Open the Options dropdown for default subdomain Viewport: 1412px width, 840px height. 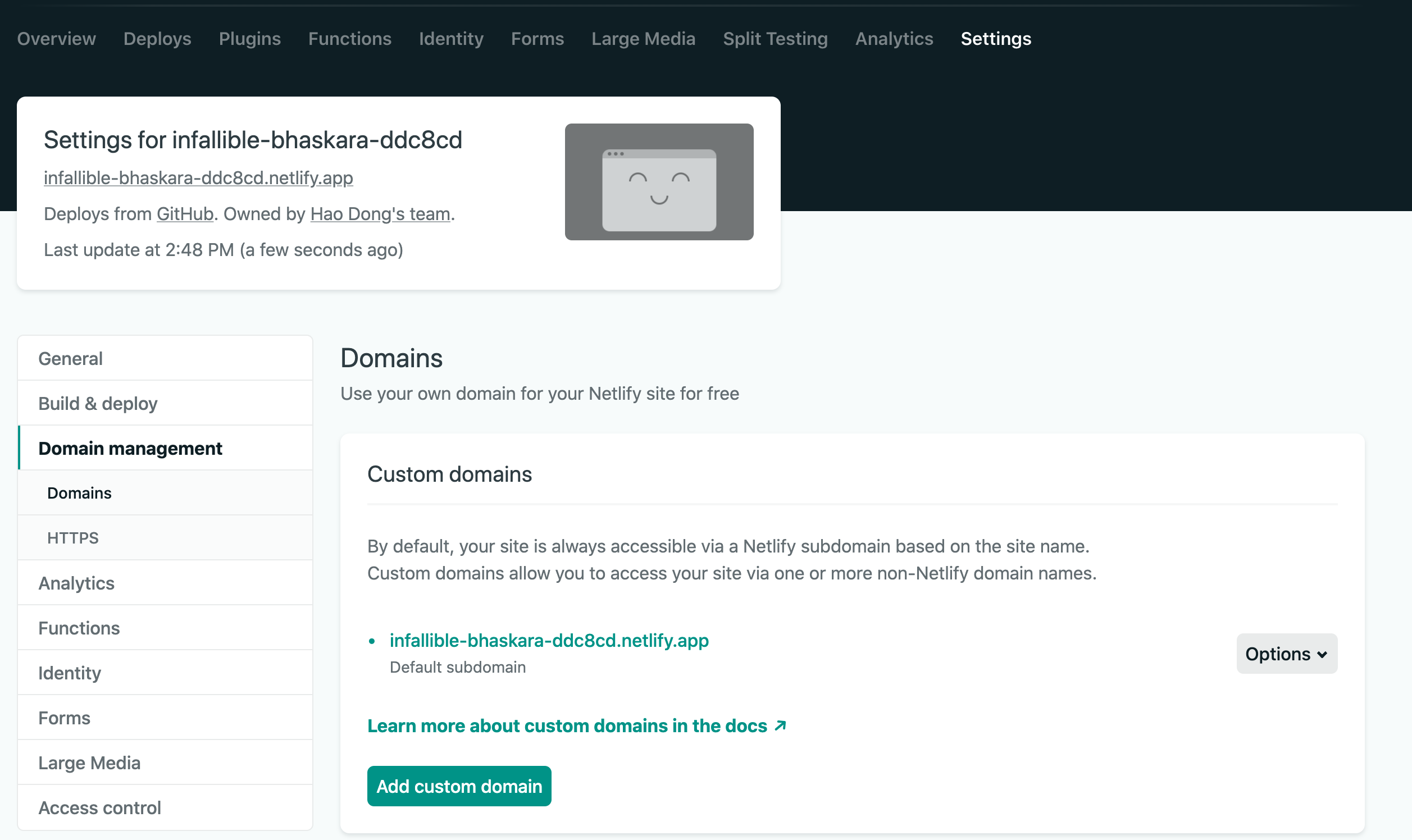[1286, 654]
